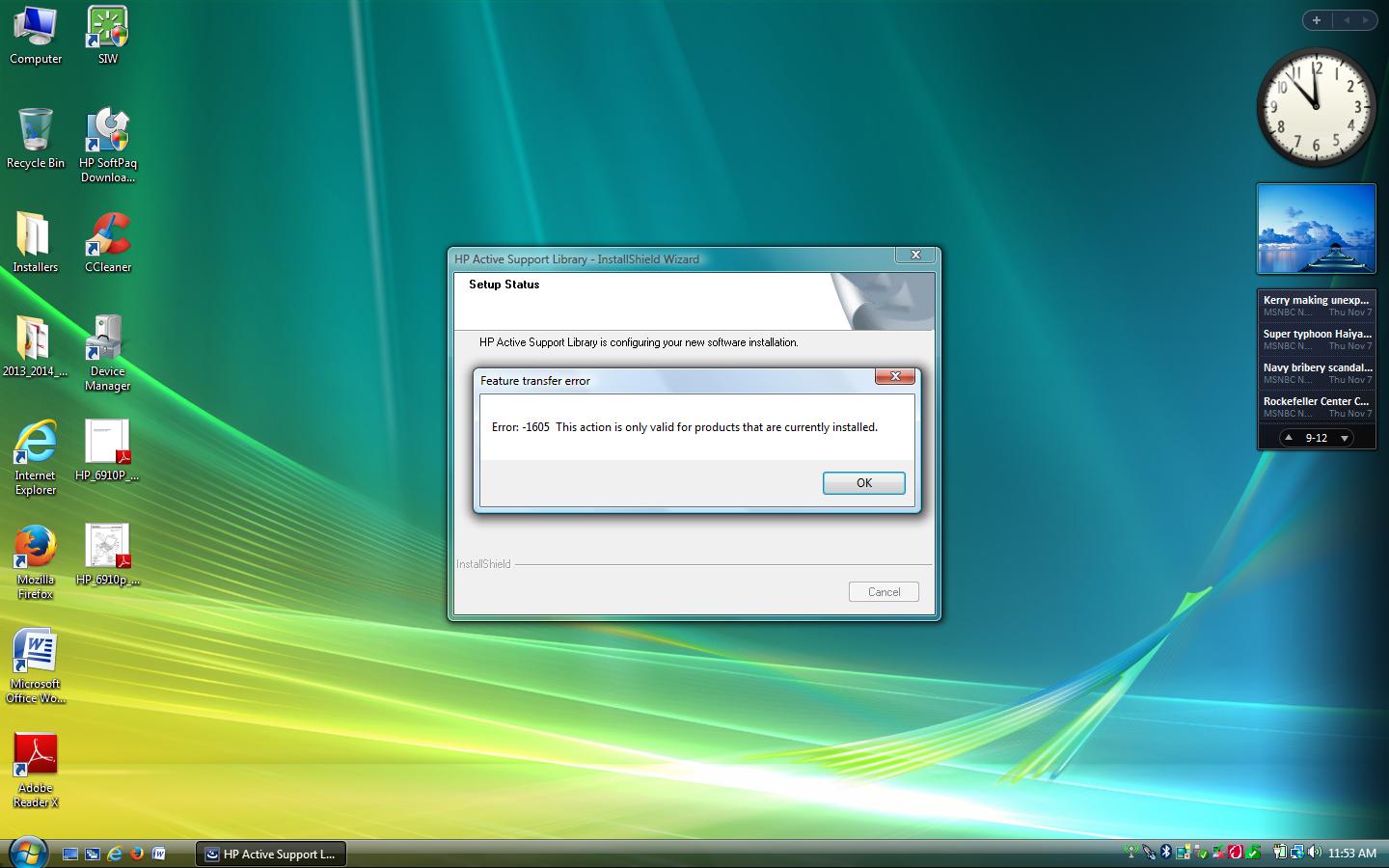Viewport: 1389px width, 868px height.
Task: Click the sidebar add gadgets plus button
Action: [1316, 19]
